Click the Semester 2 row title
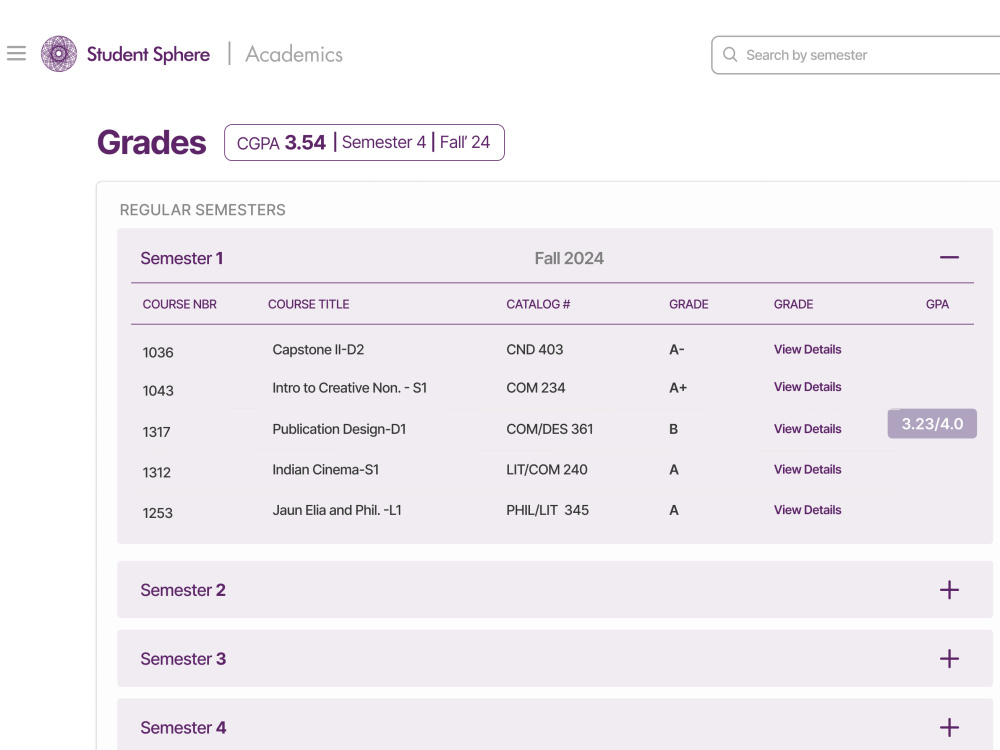Viewport: 1000px width, 750px height. [183, 590]
